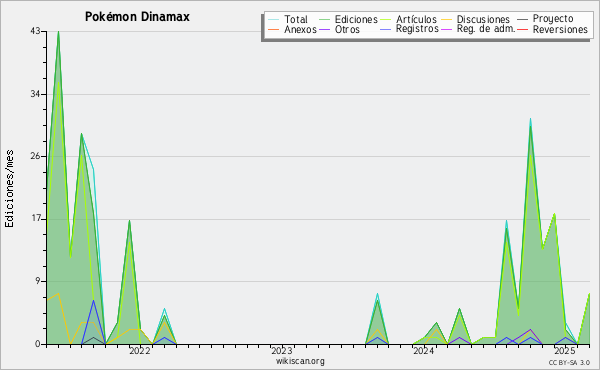The width and height of the screenshot is (600, 370).
Task: Click the 43 y-axis value
Action: (35, 31)
